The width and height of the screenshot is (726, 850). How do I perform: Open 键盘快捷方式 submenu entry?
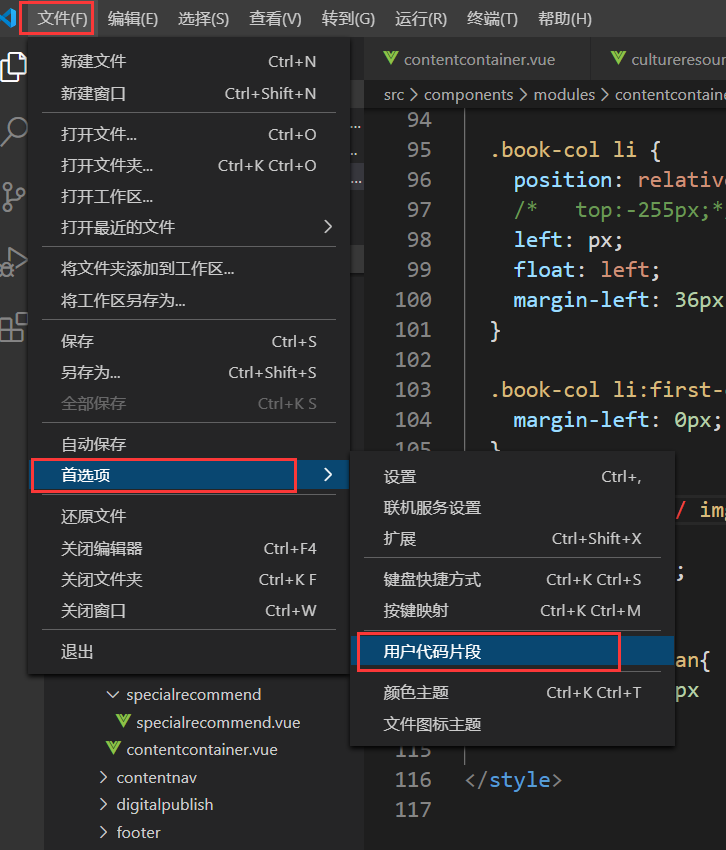coord(512,579)
